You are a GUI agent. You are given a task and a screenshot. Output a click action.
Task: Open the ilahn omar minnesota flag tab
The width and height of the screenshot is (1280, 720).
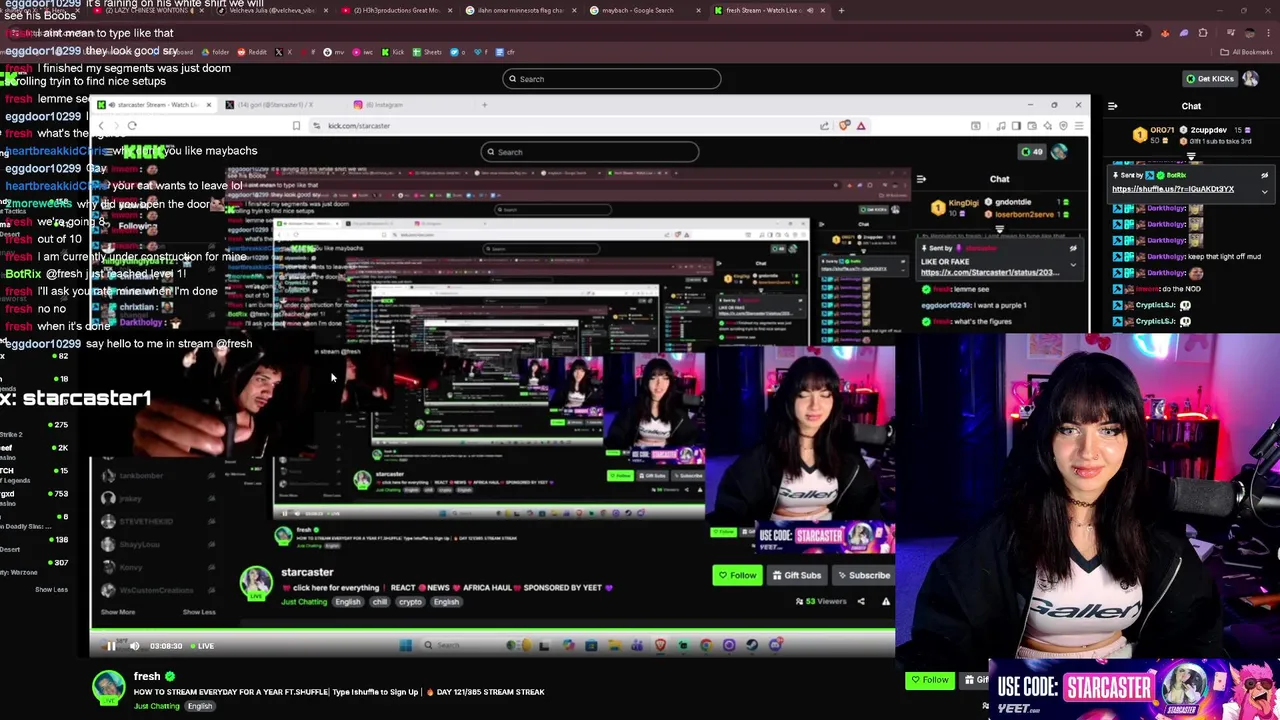tap(520, 10)
